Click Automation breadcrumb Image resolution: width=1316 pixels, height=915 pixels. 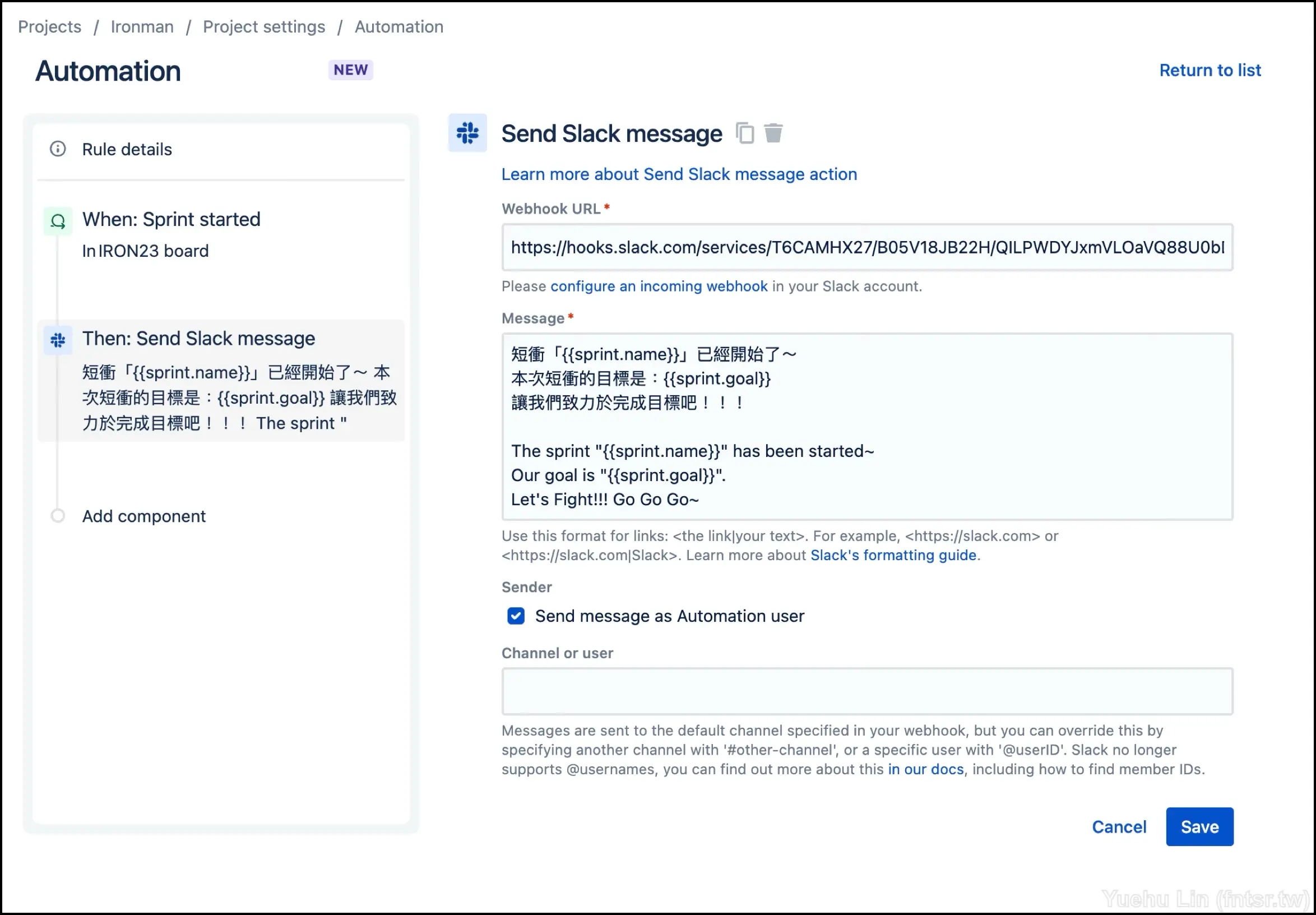click(399, 27)
